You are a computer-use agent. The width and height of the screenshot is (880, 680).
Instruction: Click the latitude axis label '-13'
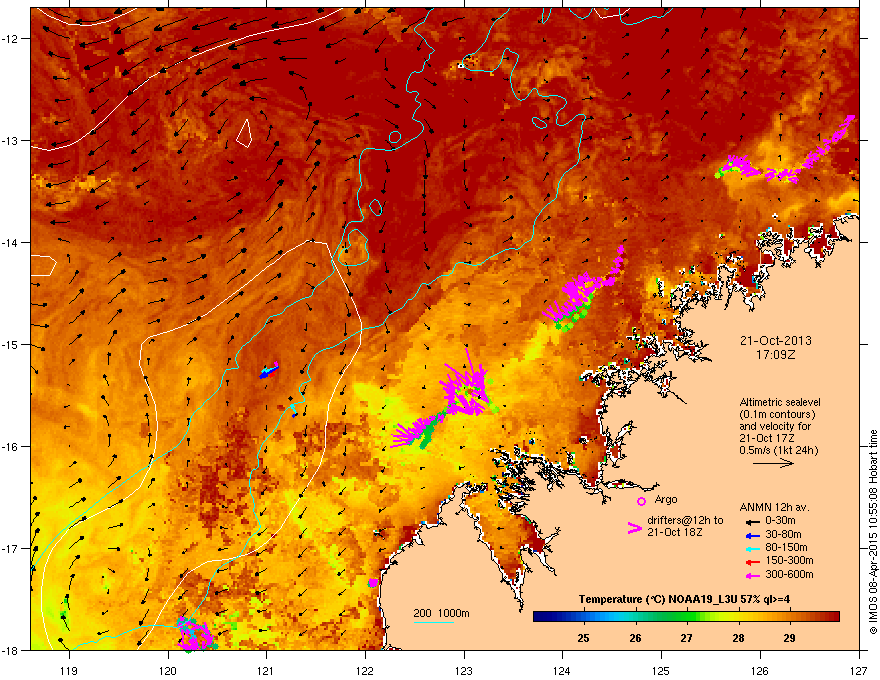click(11, 140)
